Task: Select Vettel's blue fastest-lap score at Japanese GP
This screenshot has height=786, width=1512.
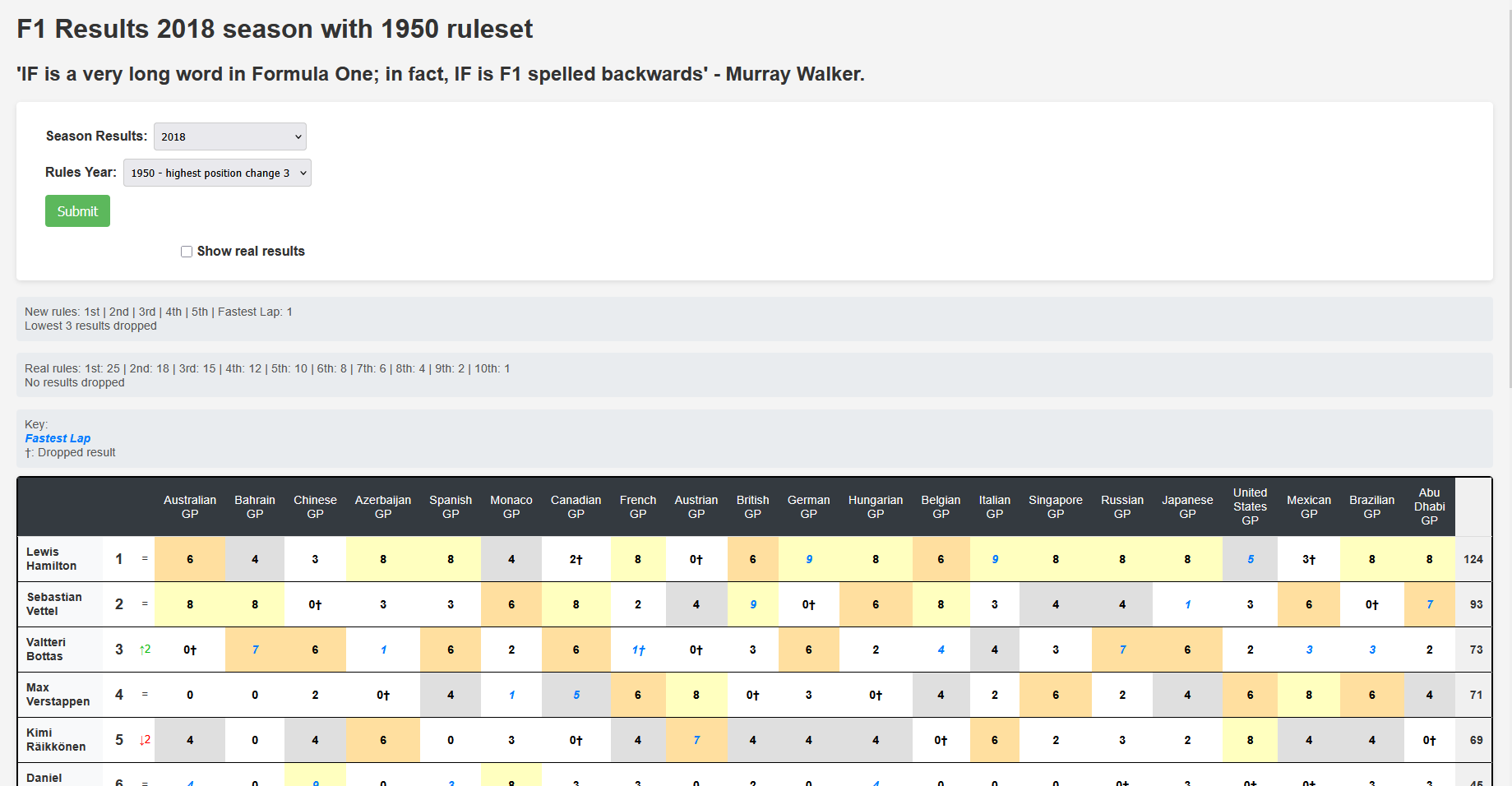Action: [1187, 604]
